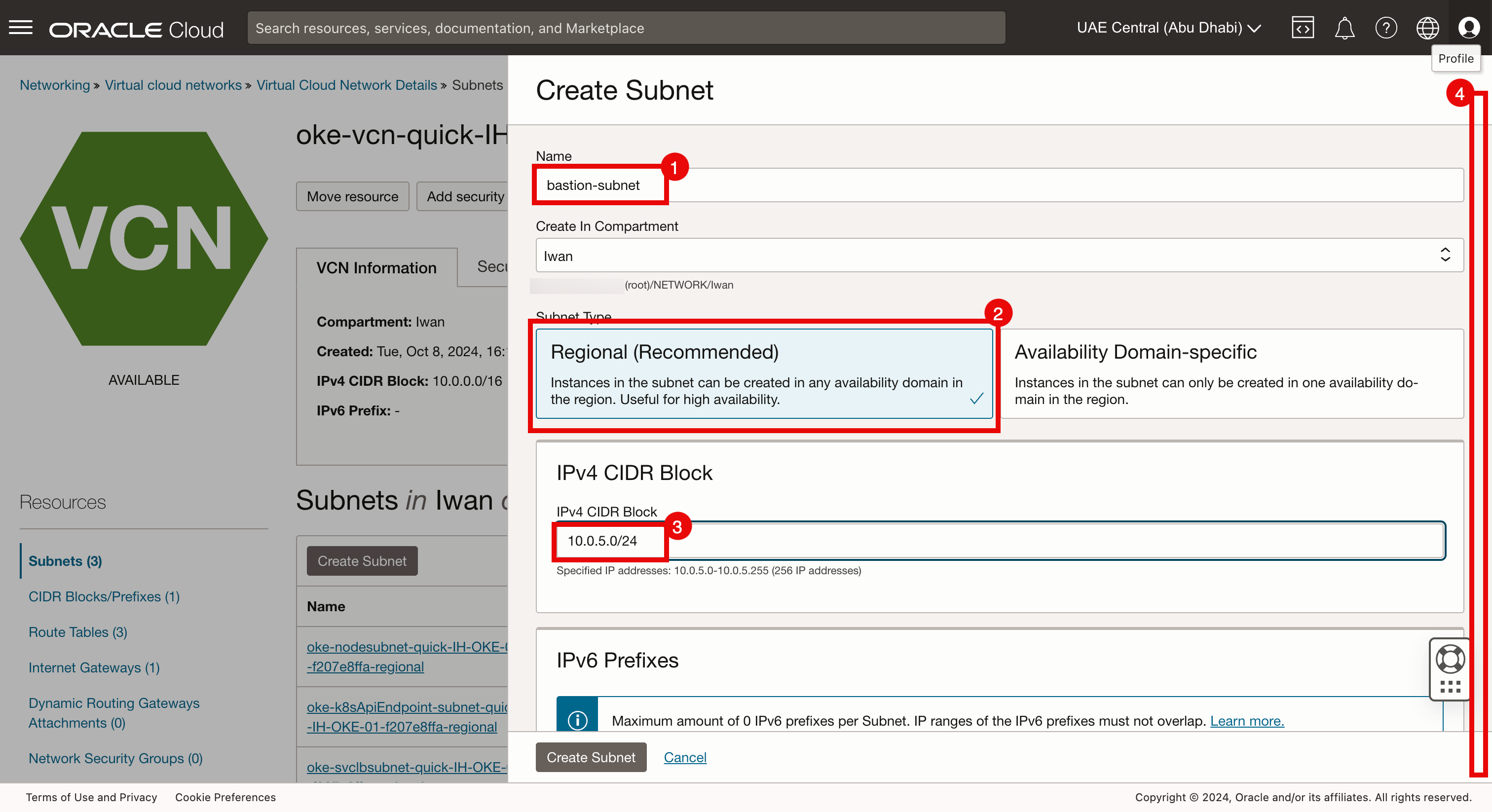
Task: Open Cloud Shell developer tools icon
Action: point(1302,28)
